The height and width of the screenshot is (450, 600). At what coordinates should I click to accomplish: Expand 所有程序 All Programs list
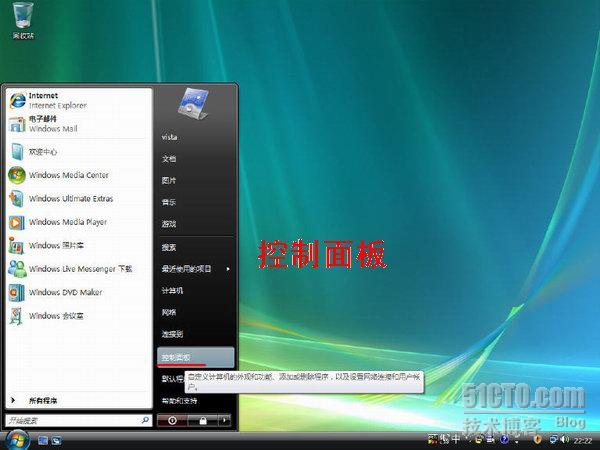(78, 400)
